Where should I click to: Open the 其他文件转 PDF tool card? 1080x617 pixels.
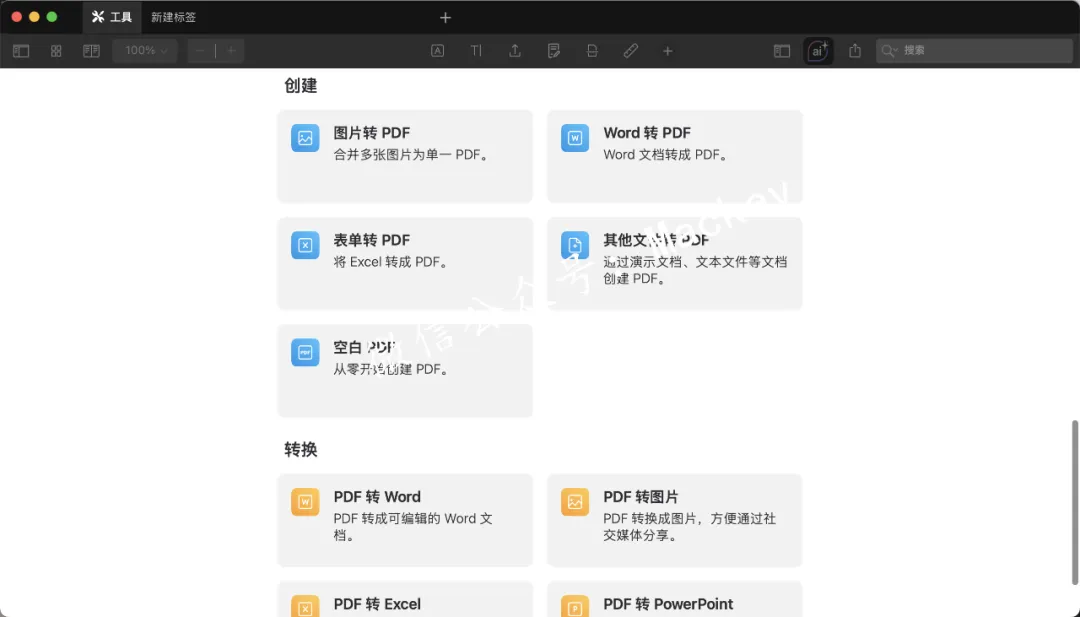(x=675, y=264)
